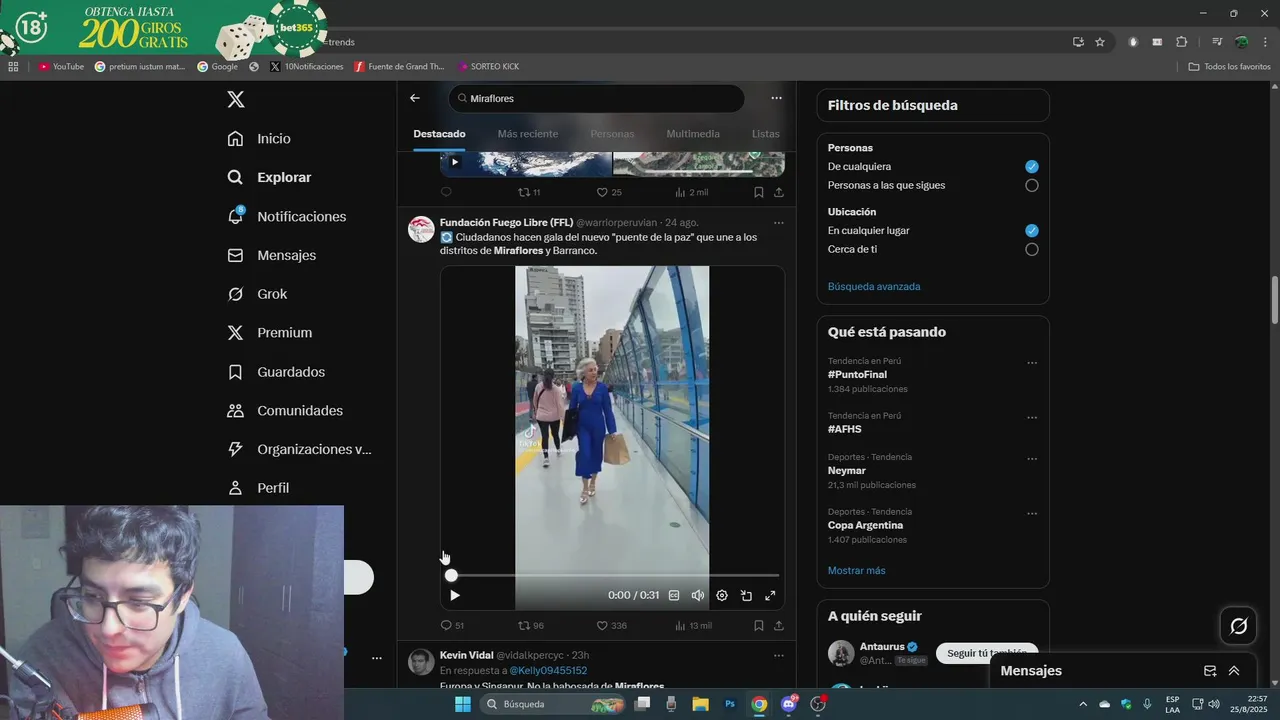The image size is (1280, 720).
Task: Open Organizaciones verificadas in sidebar
Action: point(299,449)
